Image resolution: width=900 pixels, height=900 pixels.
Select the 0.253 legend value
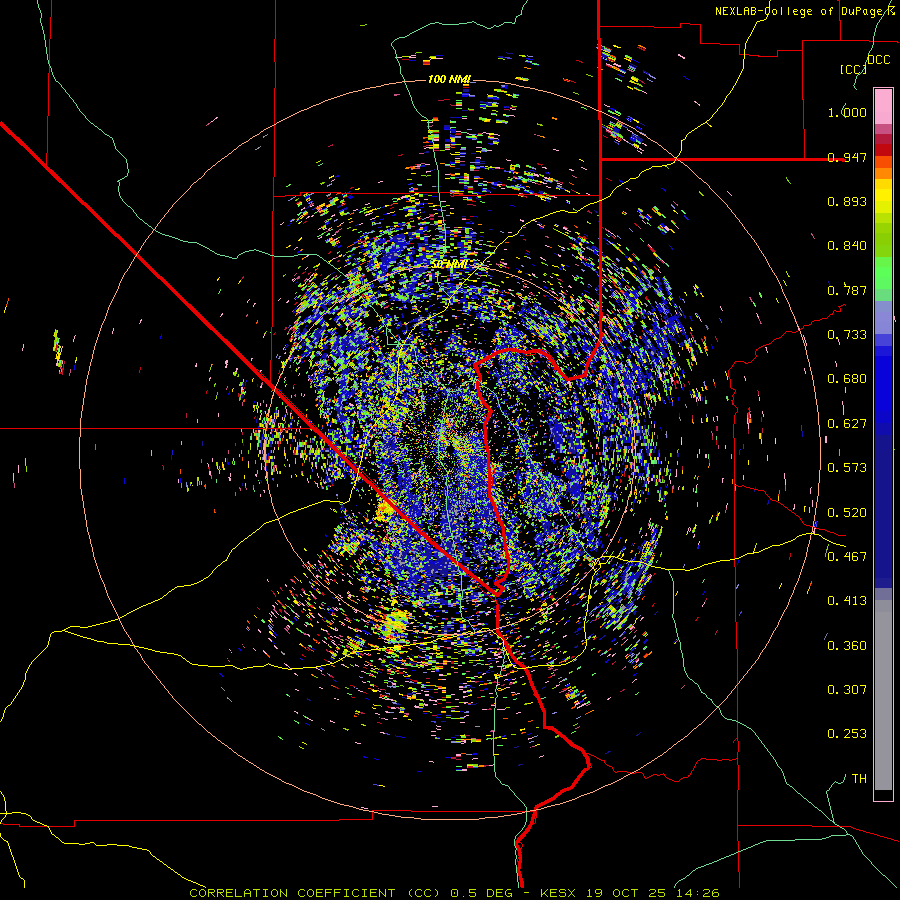[x=847, y=734]
